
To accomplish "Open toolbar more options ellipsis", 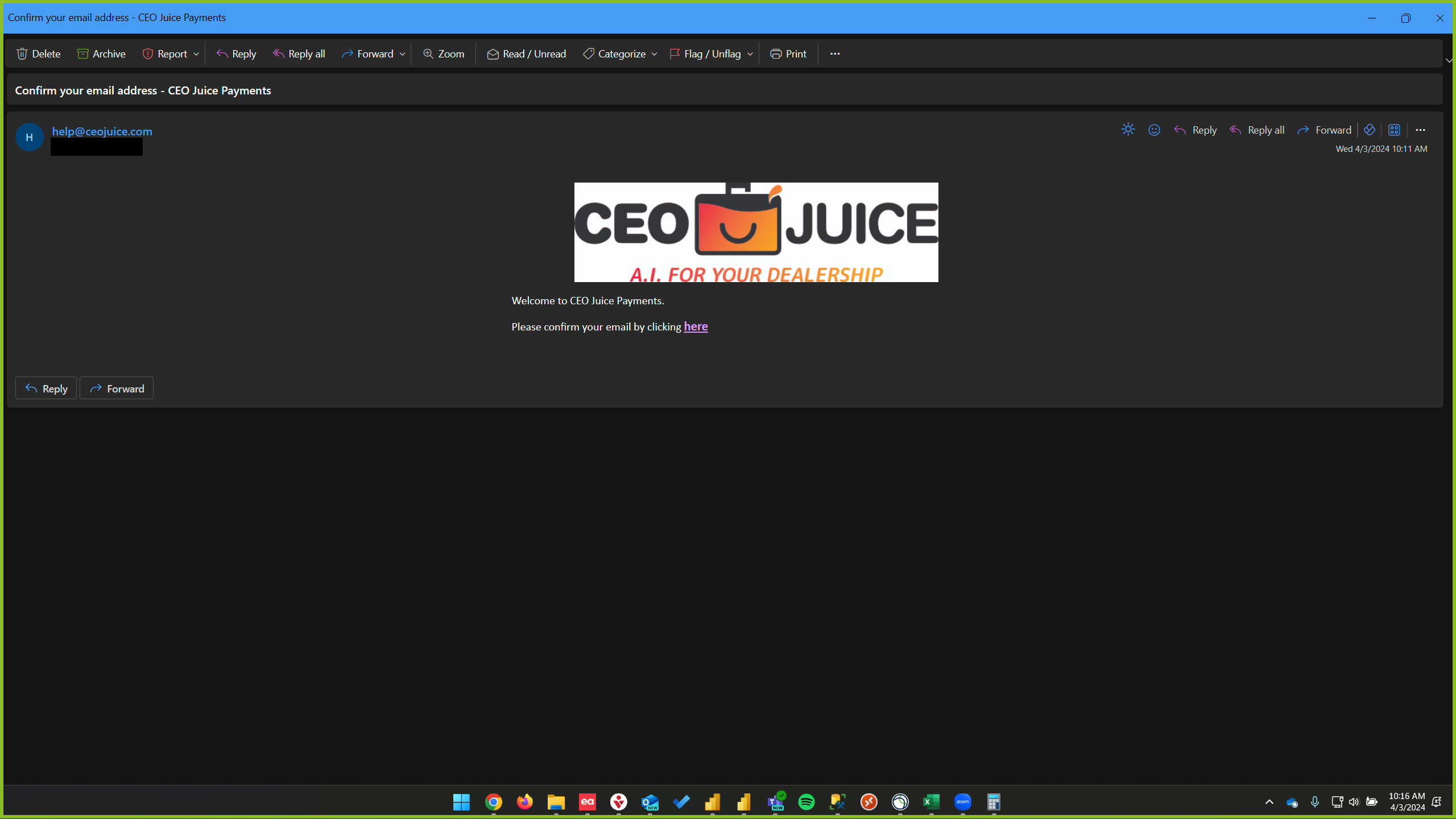I will 835,53.
